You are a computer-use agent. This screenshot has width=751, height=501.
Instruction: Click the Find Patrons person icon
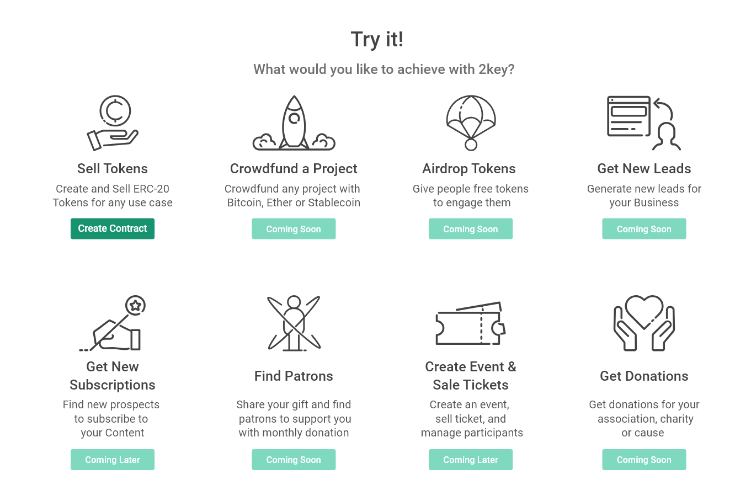pos(294,323)
